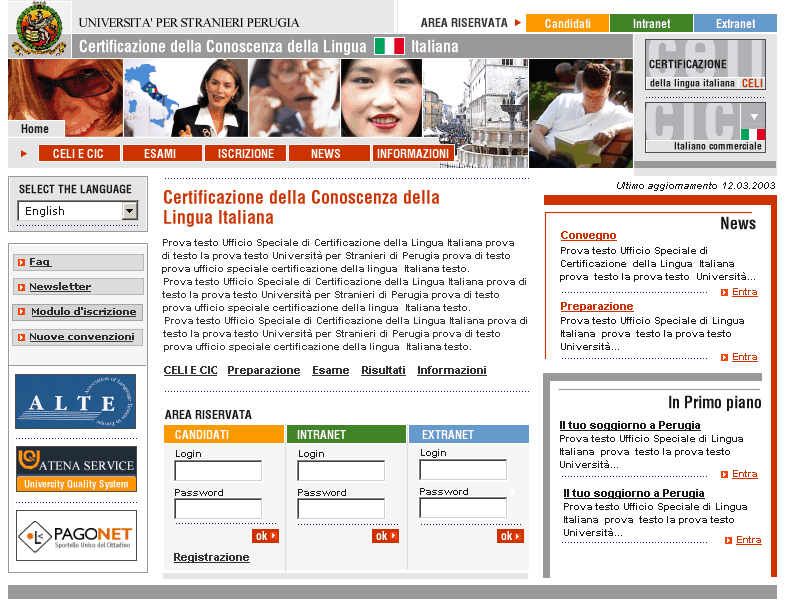Submit Intranet login with ok
The width and height of the screenshot is (785, 608).
click(x=385, y=536)
